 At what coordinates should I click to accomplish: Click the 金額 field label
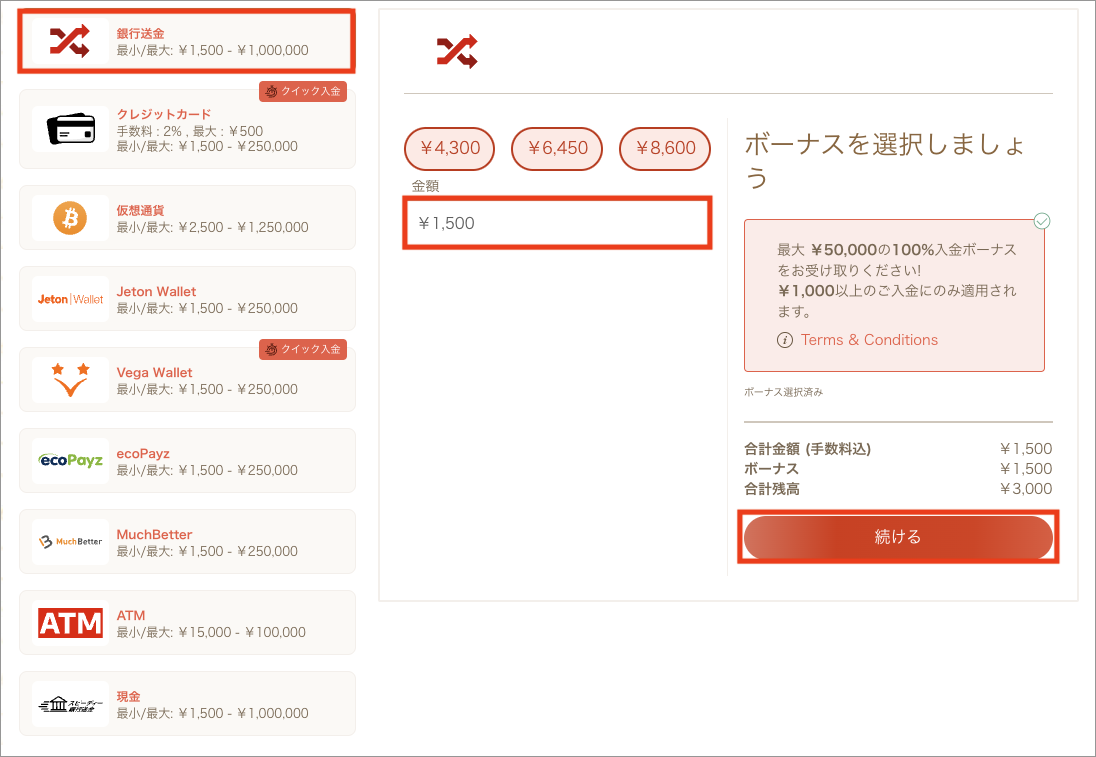(x=425, y=186)
